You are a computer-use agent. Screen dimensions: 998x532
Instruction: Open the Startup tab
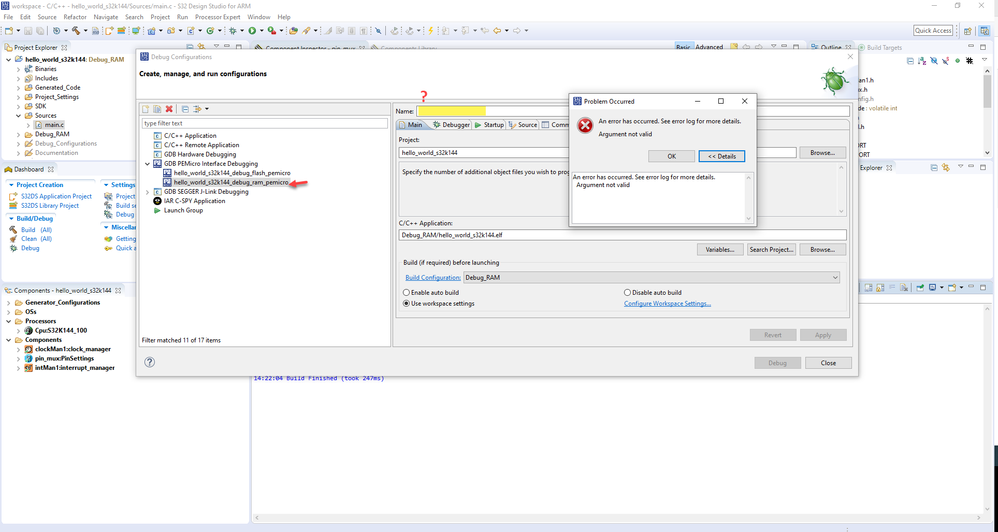[489, 125]
